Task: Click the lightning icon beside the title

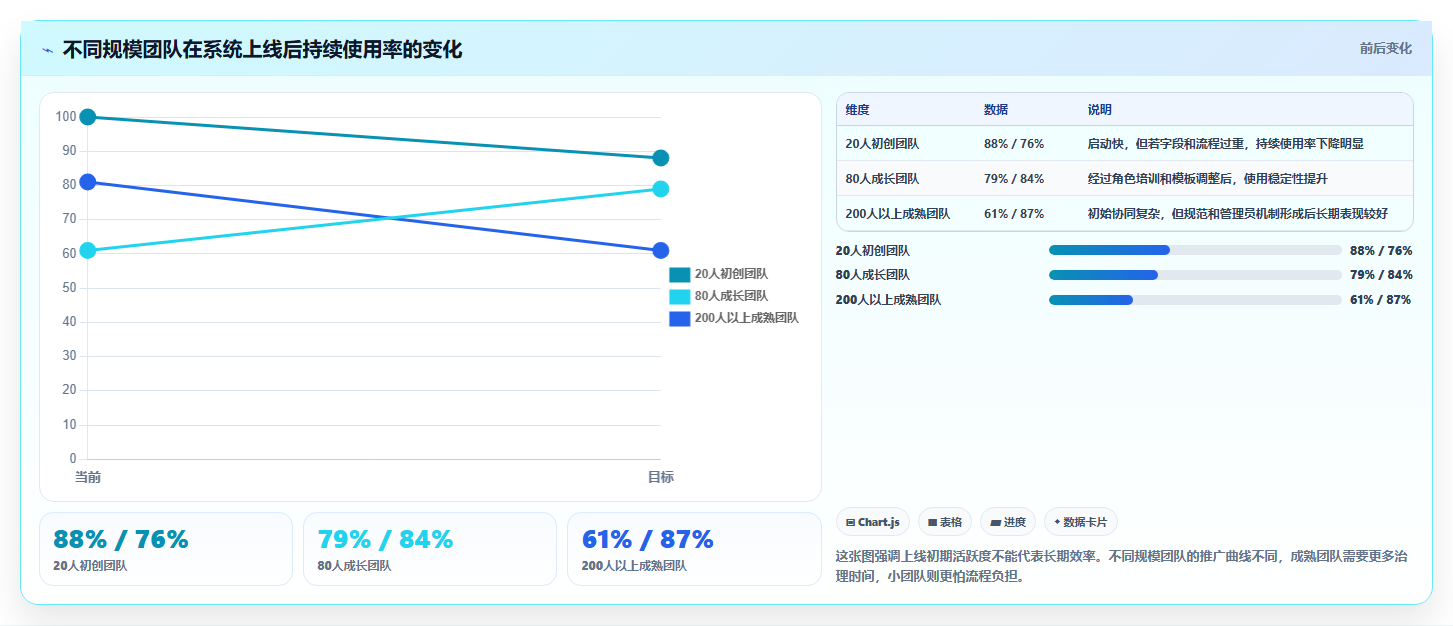Action: [47, 50]
